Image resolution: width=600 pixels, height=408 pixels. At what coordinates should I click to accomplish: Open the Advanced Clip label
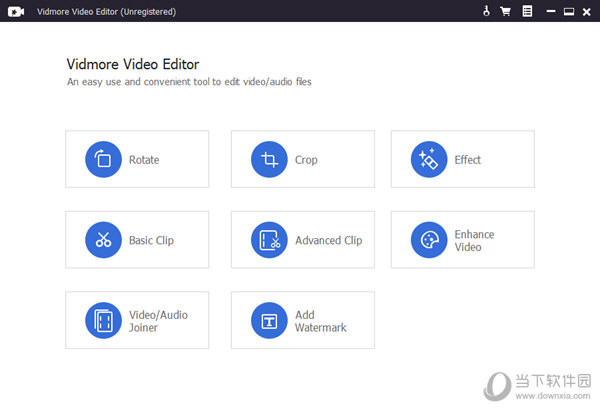328,240
